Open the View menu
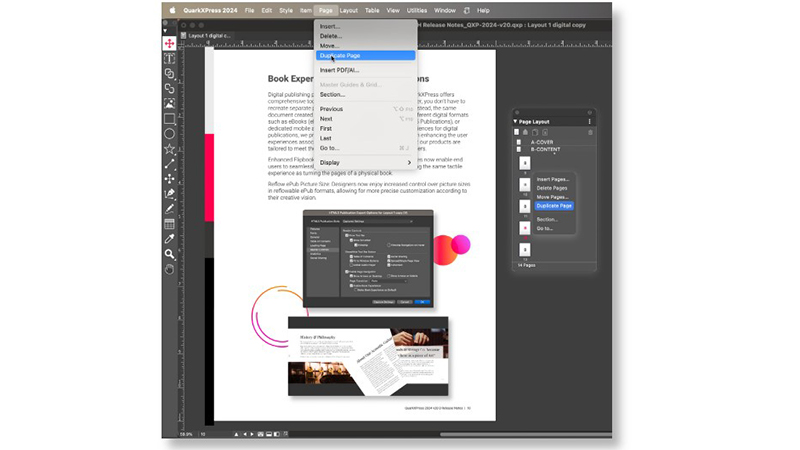This screenshot has width=800, height=450. [393, 10]
